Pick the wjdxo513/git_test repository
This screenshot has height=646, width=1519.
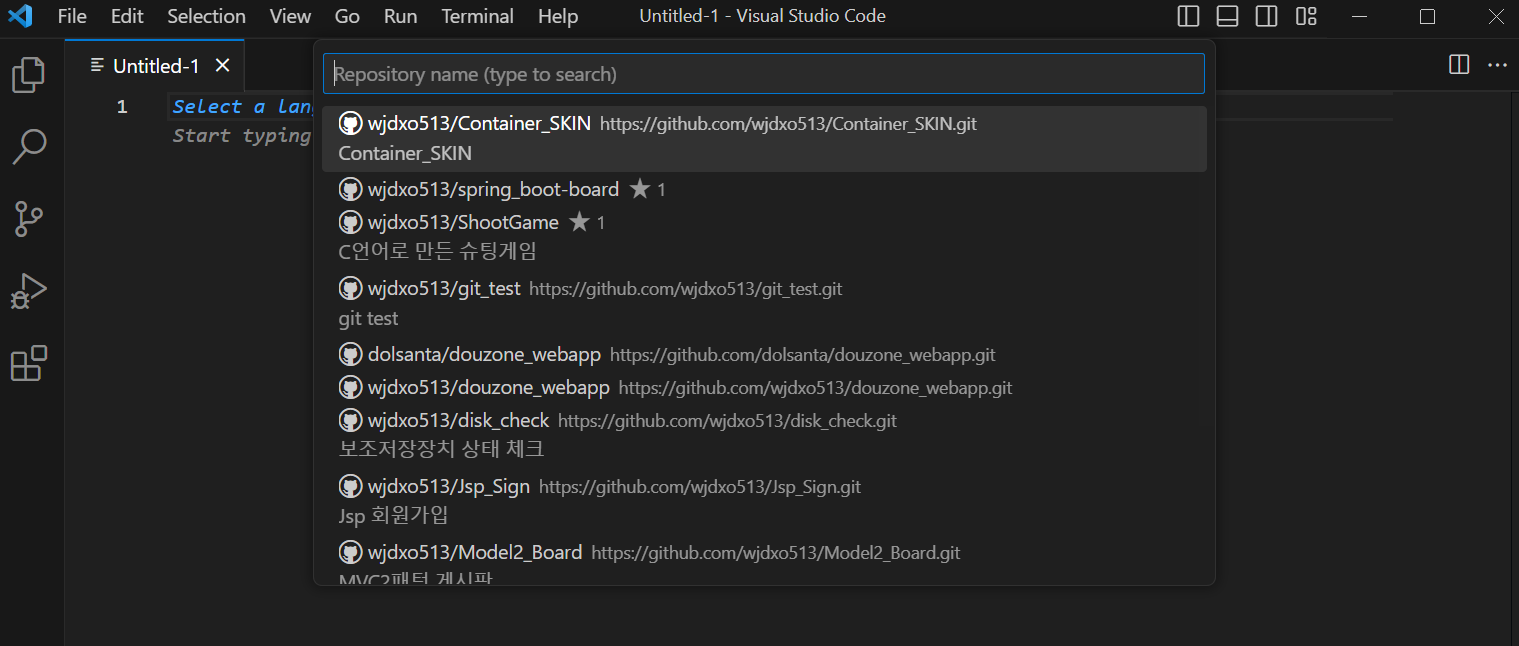(x=764, y=303)
